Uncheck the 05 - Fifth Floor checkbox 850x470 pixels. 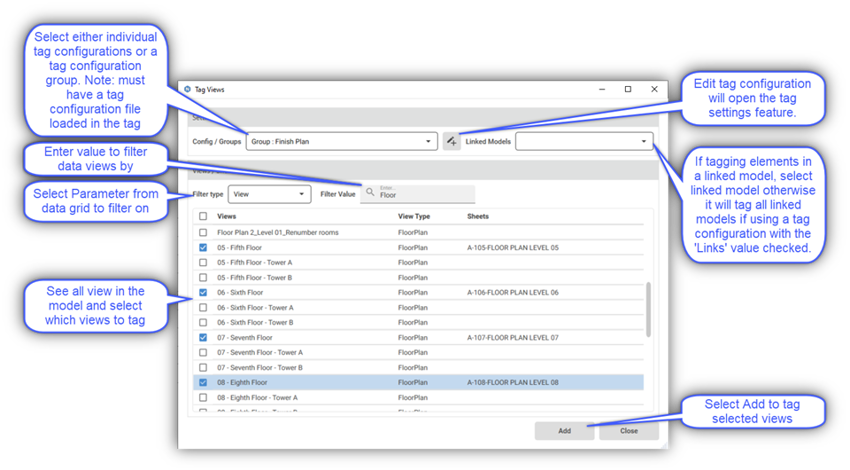tap(203, 248)
